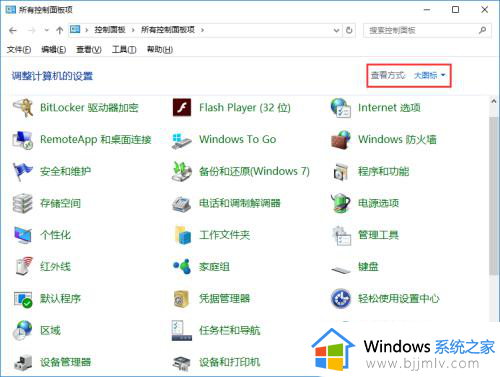Open the Windows 防火墙 brick wall icon

341,139
